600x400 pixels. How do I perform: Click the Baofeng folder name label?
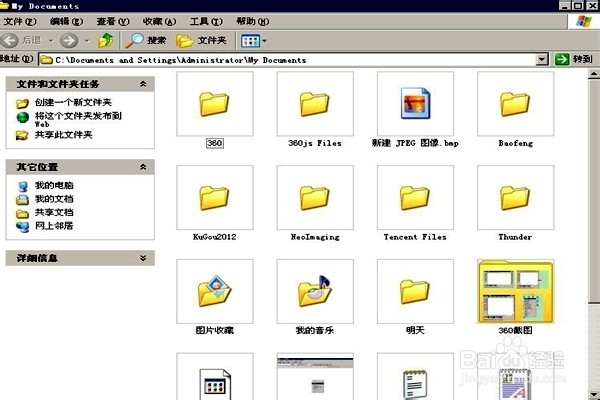coord(515,143)
